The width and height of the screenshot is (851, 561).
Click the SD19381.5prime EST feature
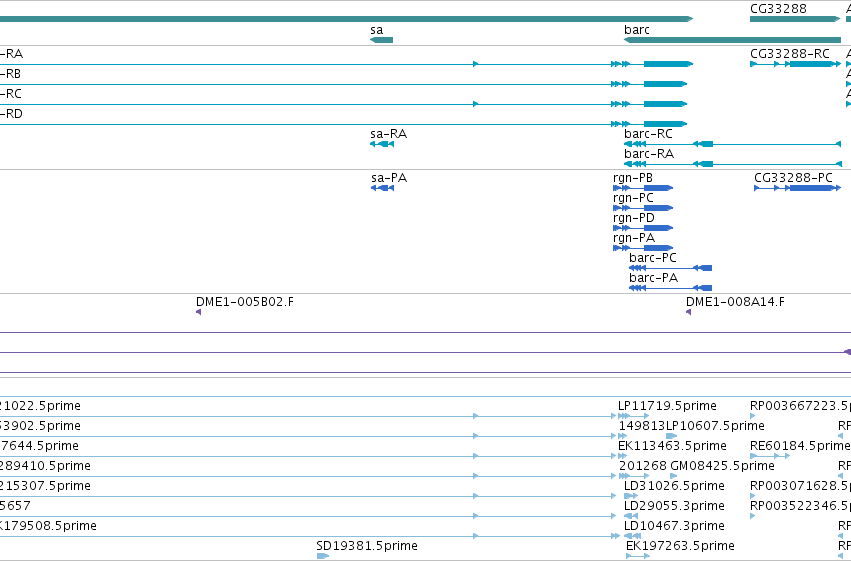click(x=323, y=556)
